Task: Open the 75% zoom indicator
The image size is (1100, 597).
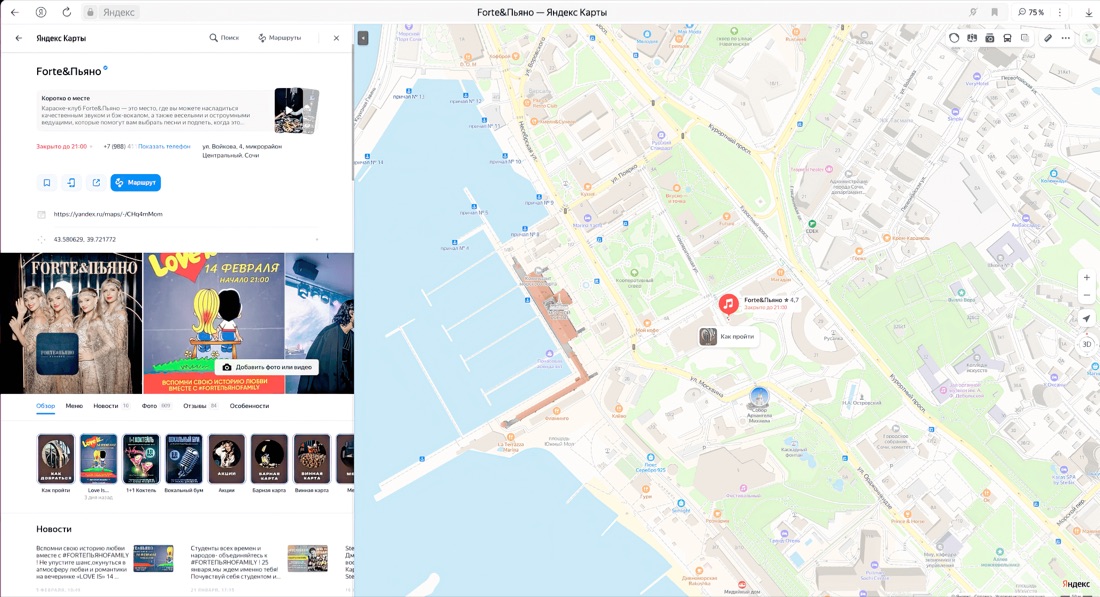Action: pos(1031,12)
